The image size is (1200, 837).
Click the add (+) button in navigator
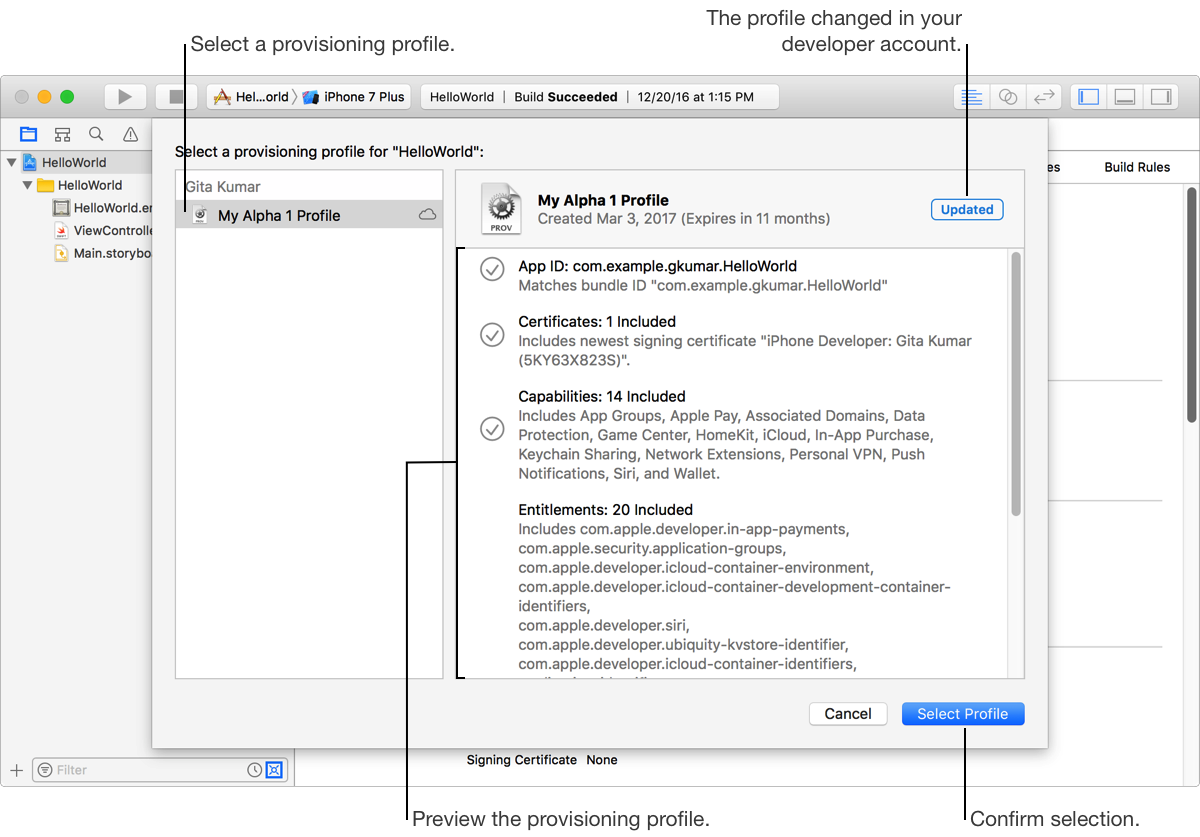click(x=16, y=770)
